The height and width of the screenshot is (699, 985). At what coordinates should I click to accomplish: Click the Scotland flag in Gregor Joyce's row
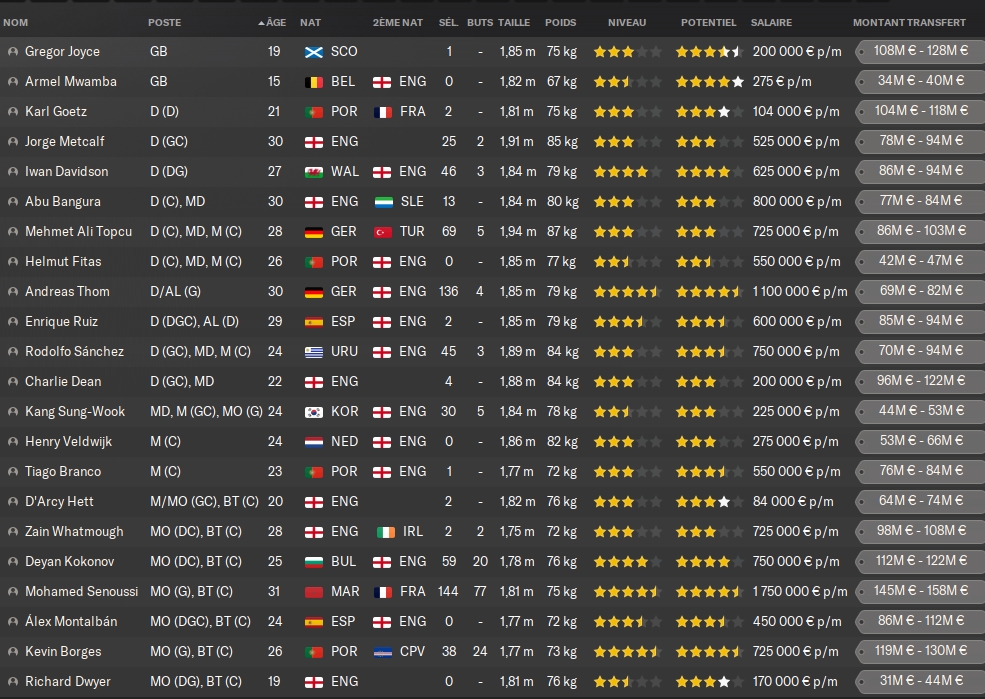pos(313,52)
